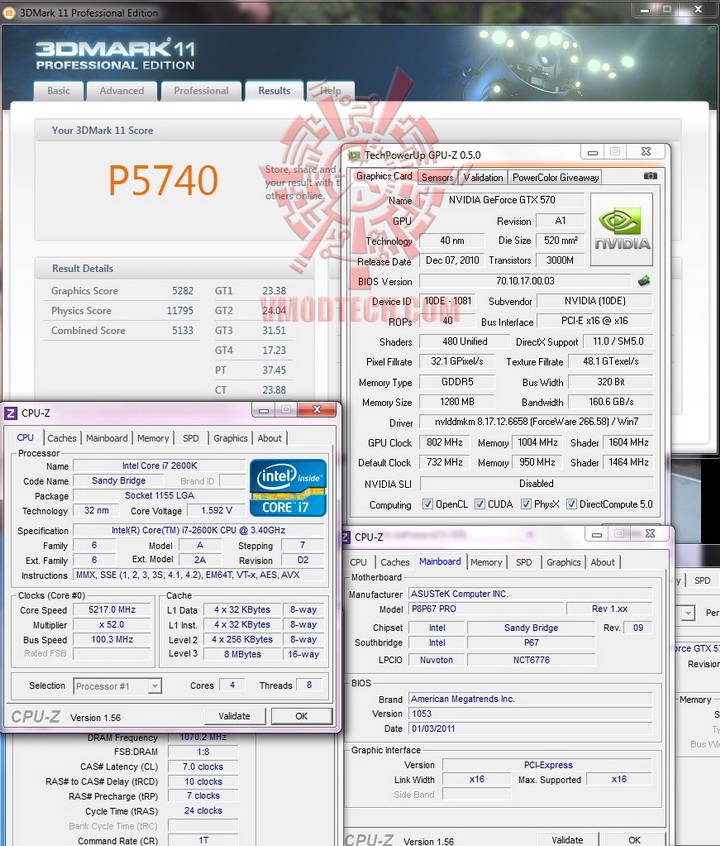Click the Multiplier value x 52.0
This screenshot has width=720, height=846.
click(x=112, y=624)
